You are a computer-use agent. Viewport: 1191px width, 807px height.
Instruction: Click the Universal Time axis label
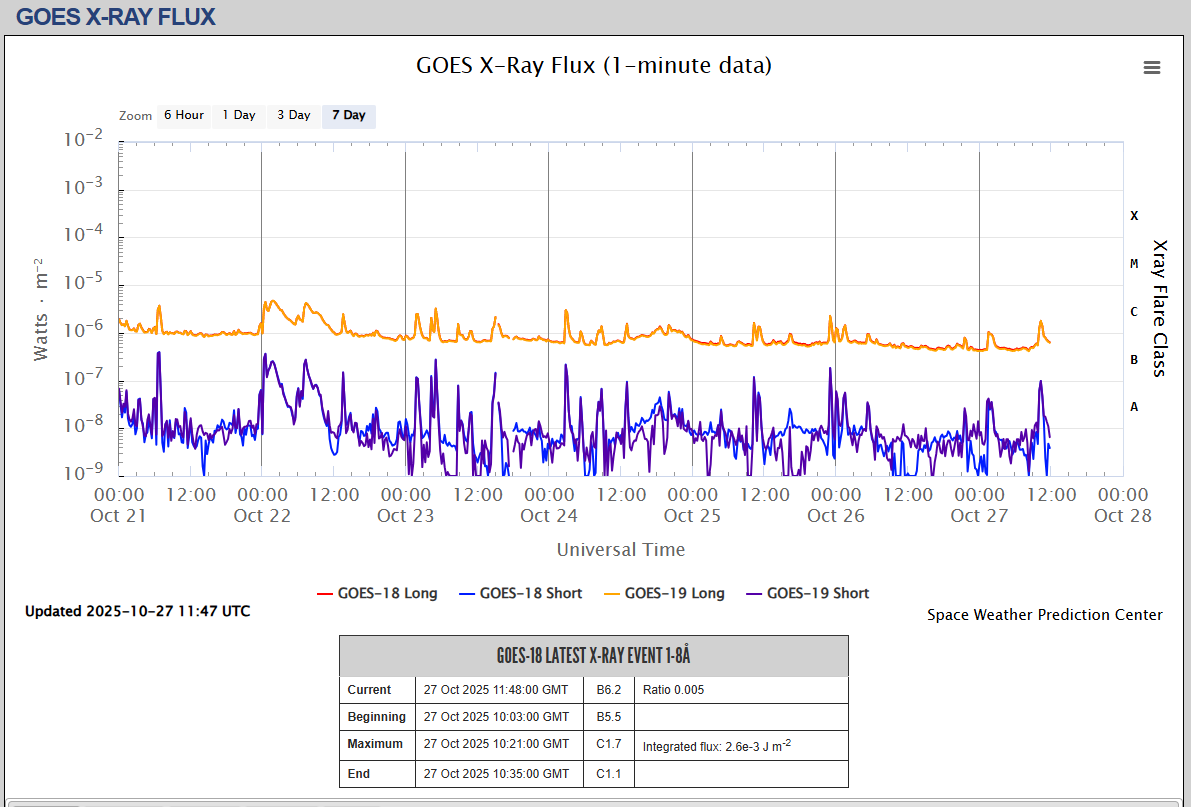tap(620, 549)
